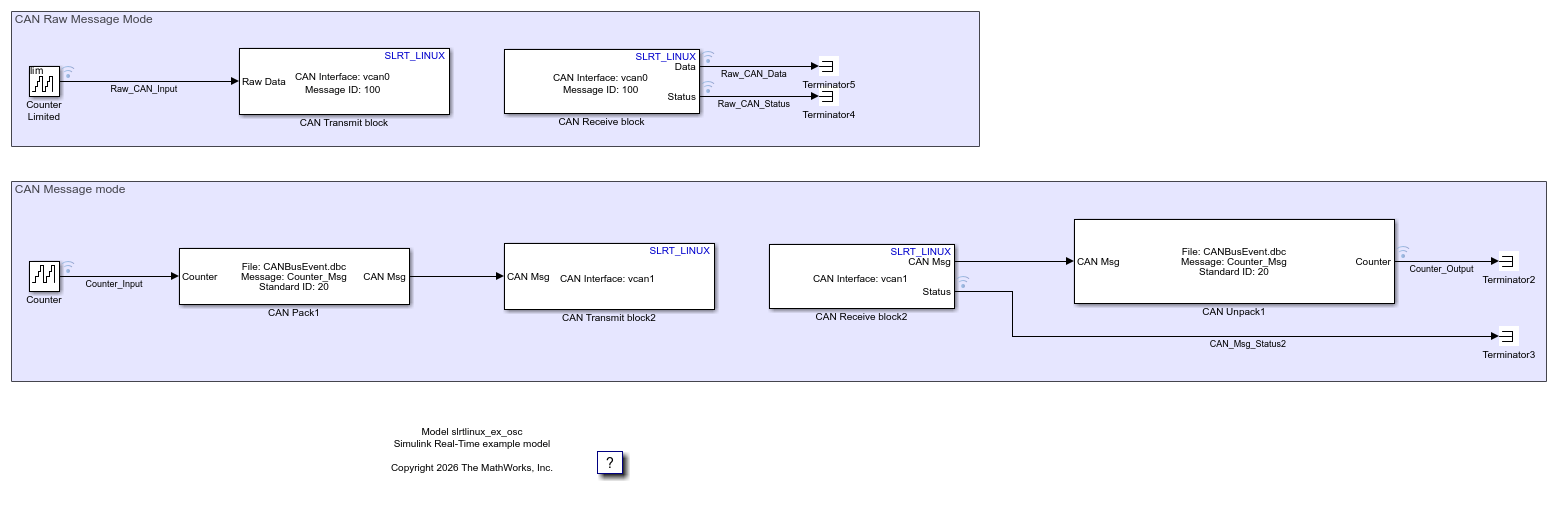Click SLRT_LINUX text on CAN Transmit block
The height and width of the screenshot is (510, 1557).
(x=414, y=56)
